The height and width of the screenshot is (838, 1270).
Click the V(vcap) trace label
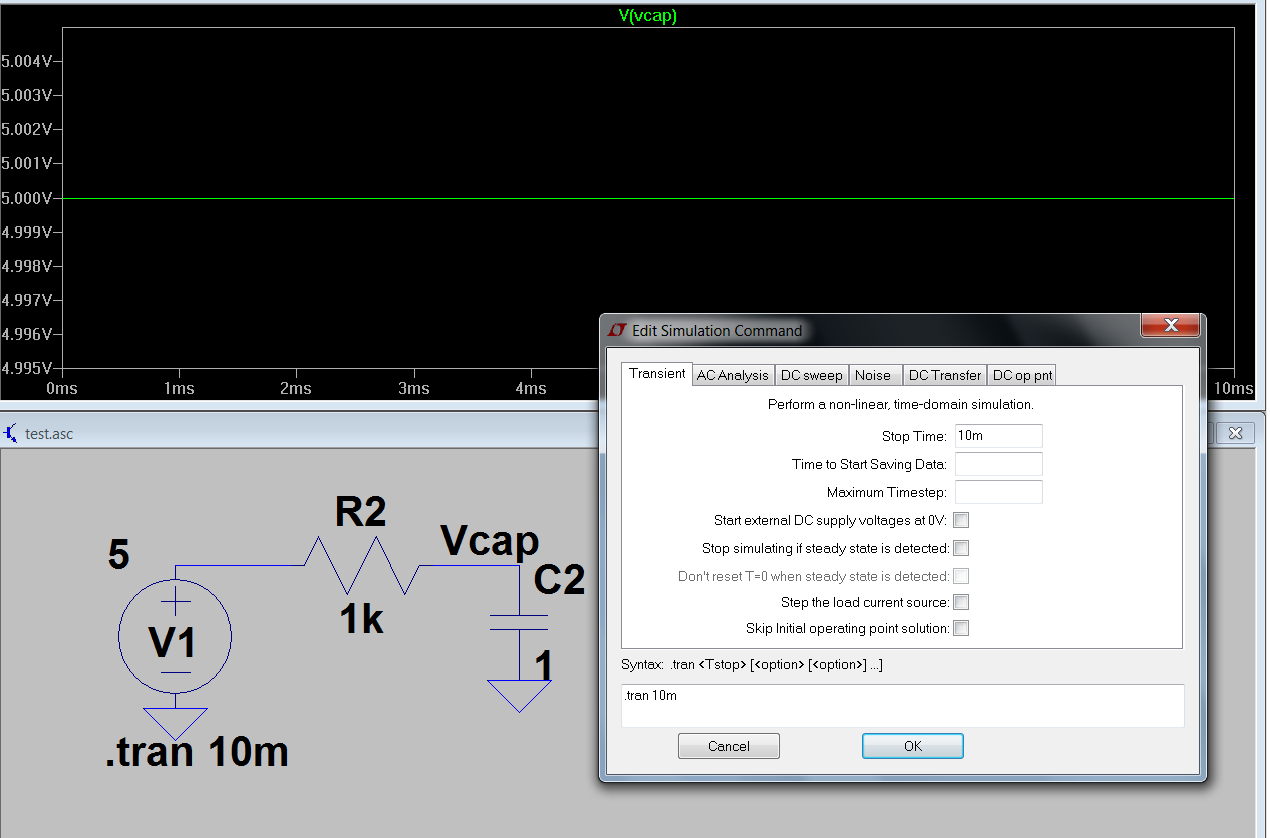coord(648,16)
